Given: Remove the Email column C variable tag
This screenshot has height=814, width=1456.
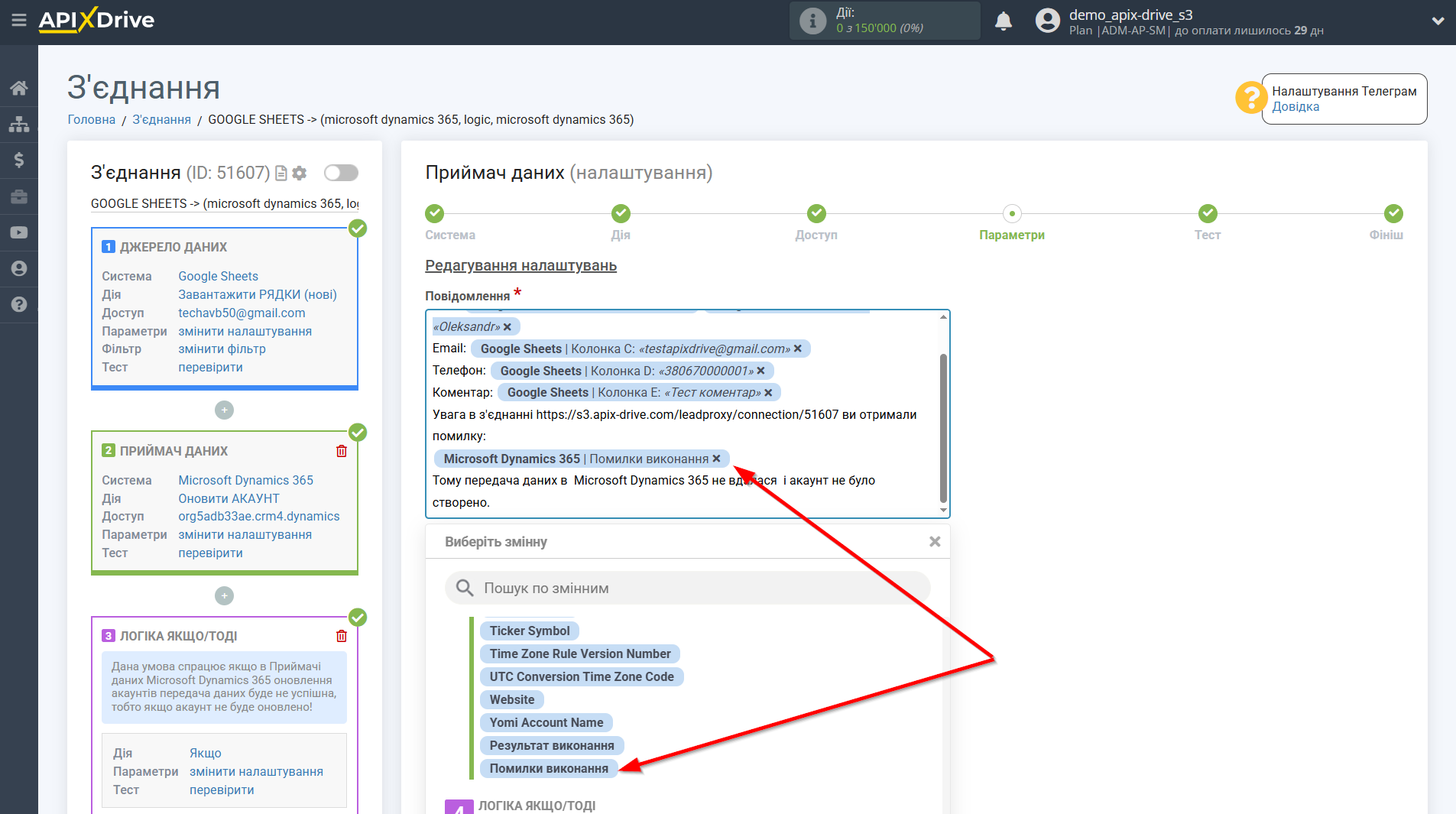Looking at the screenshot, I should click(x=798, y=349).
